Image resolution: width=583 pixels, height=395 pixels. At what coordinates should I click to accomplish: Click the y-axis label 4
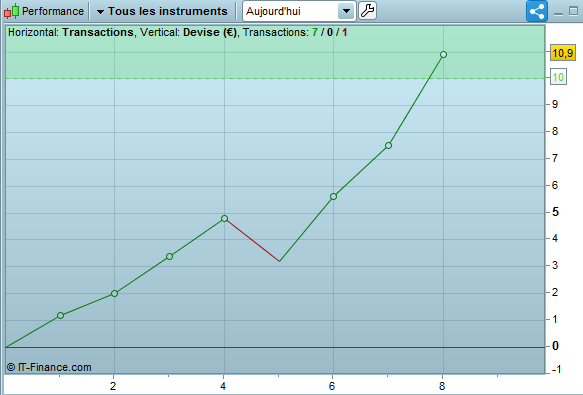(555, 238)
